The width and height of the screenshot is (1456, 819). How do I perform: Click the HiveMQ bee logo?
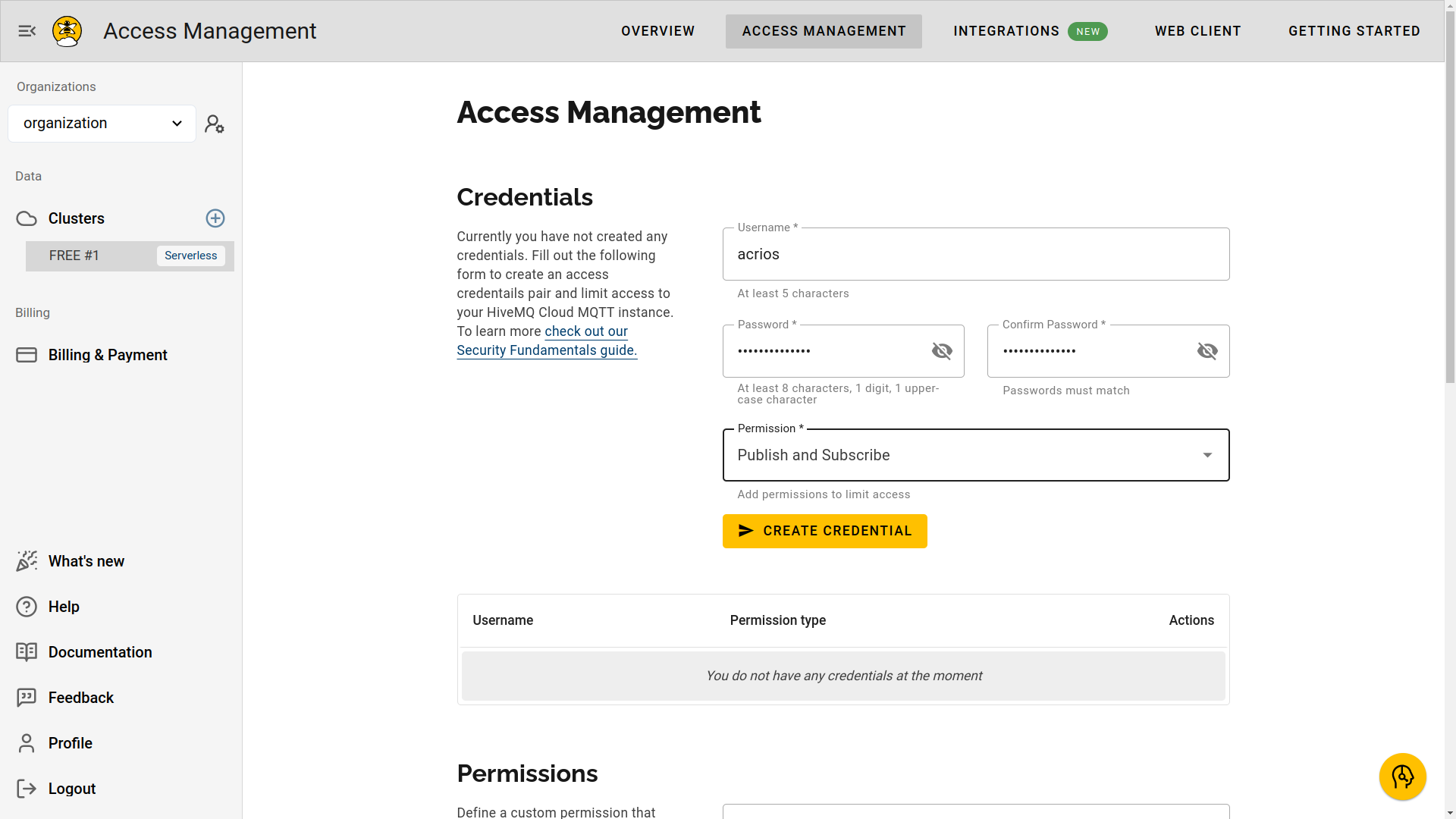(67, 31)
